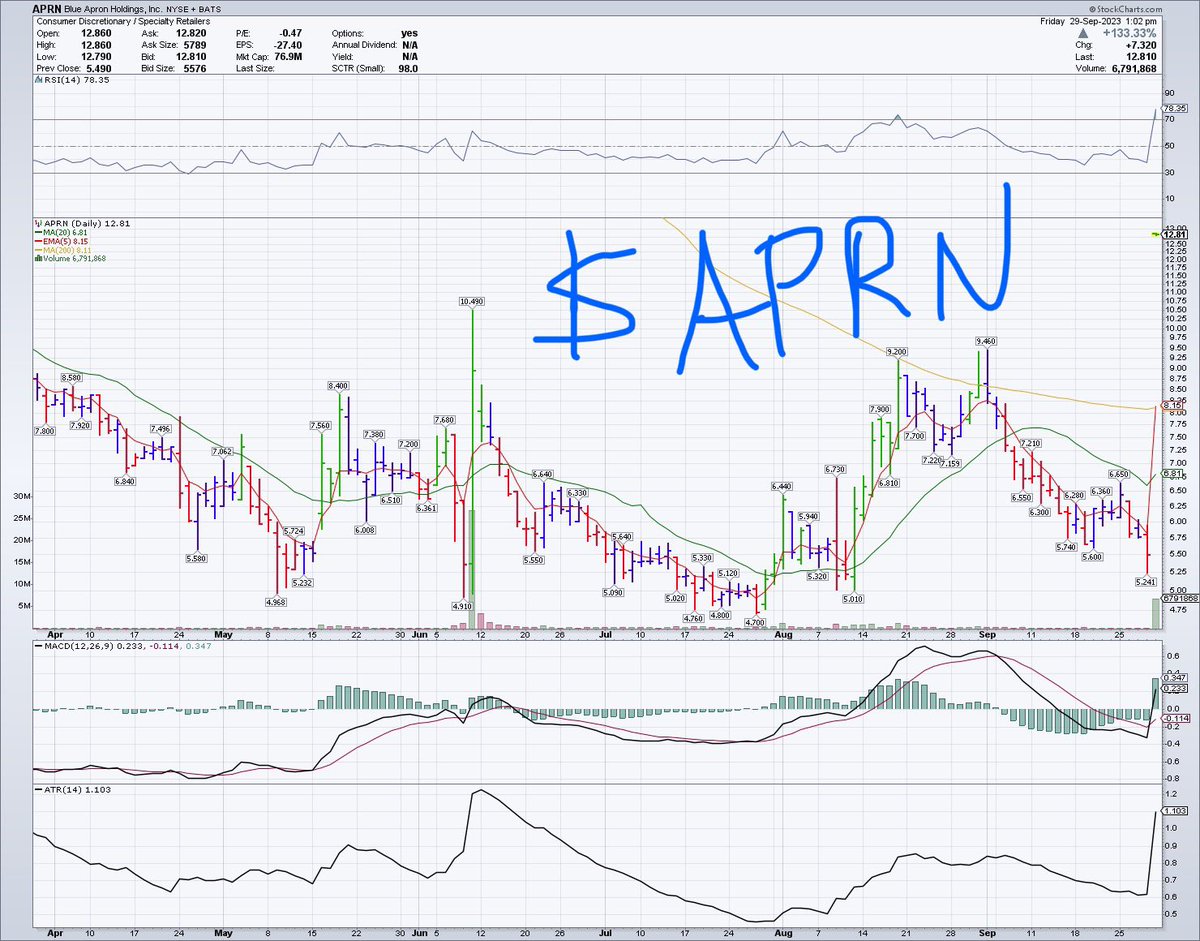Image resolution: width=1200 pixels, height=941 pixels.
Task: Click the 78.35 RSI axis value tag
Action: pos(1173,108)
